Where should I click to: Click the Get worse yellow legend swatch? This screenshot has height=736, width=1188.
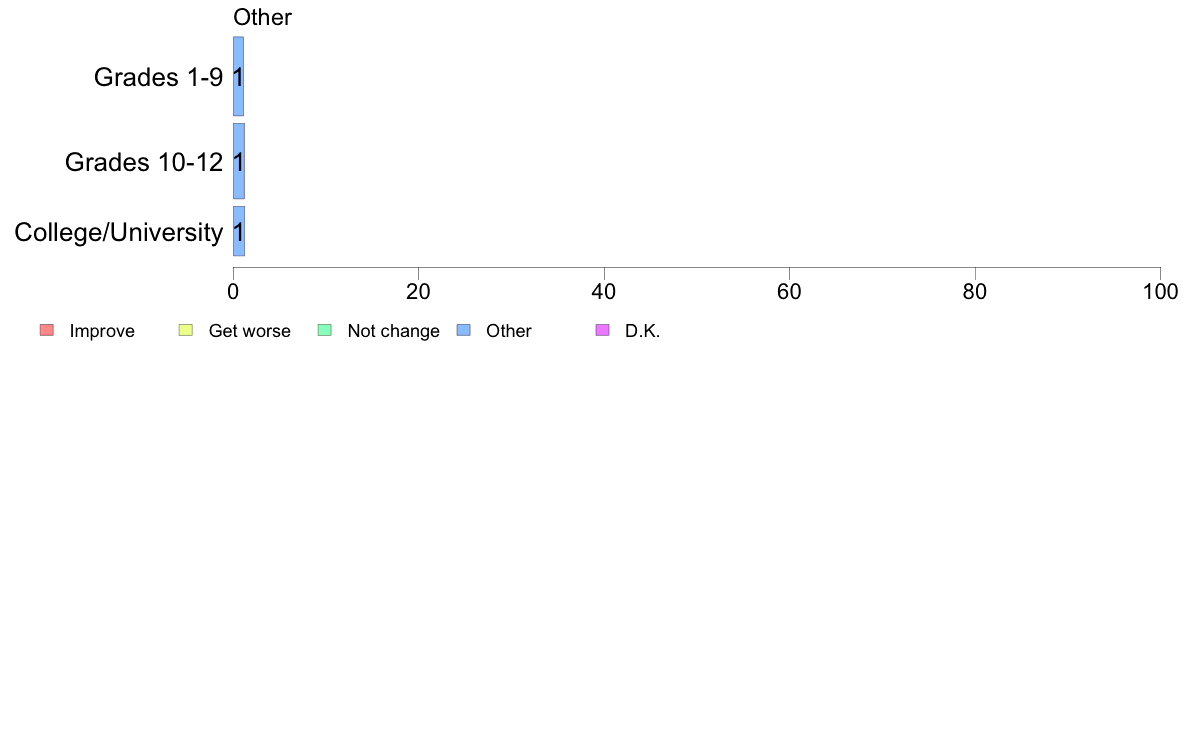click(x=186, y=330)
